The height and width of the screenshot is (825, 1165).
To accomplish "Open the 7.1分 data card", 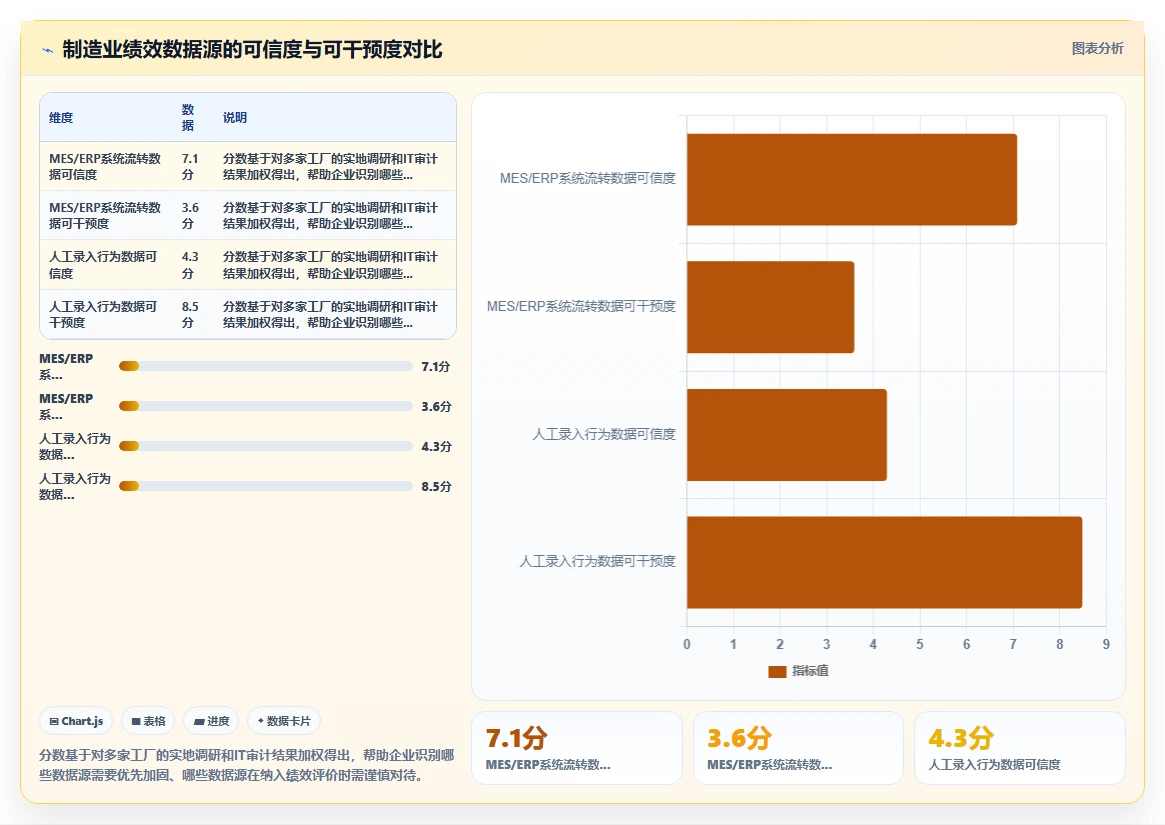I will (x=577, y=748).
